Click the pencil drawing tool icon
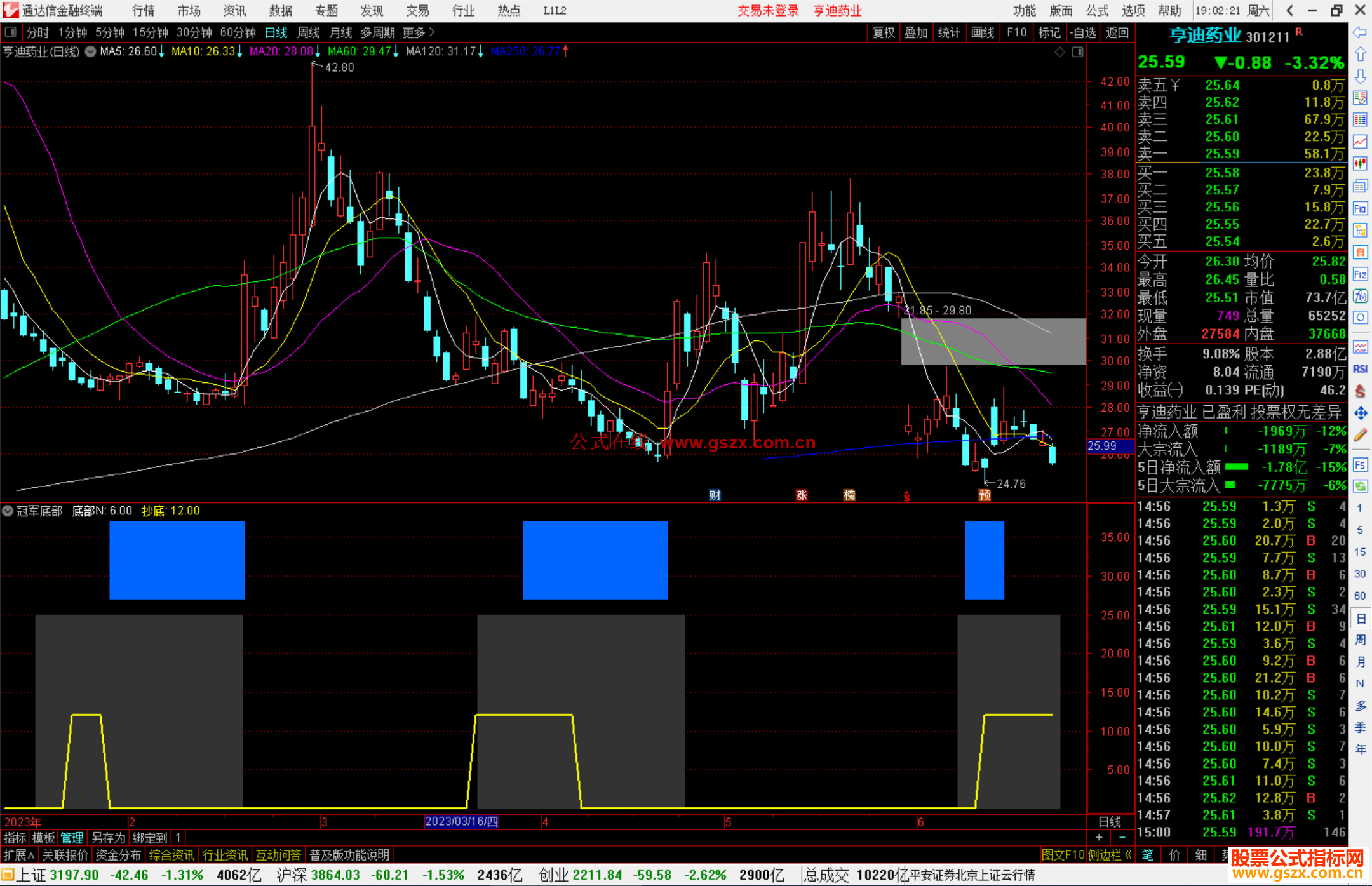The image size is (1372, 886). [x=1360, y=436]
